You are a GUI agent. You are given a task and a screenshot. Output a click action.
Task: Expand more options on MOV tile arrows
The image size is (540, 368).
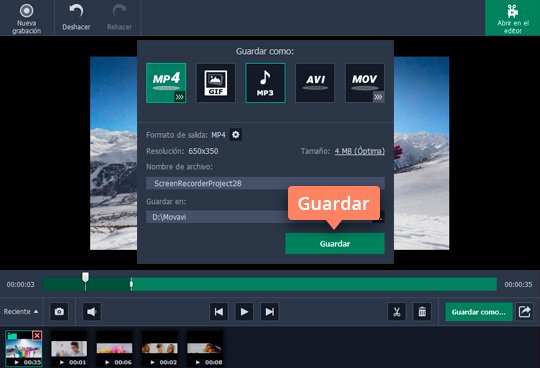378,97
